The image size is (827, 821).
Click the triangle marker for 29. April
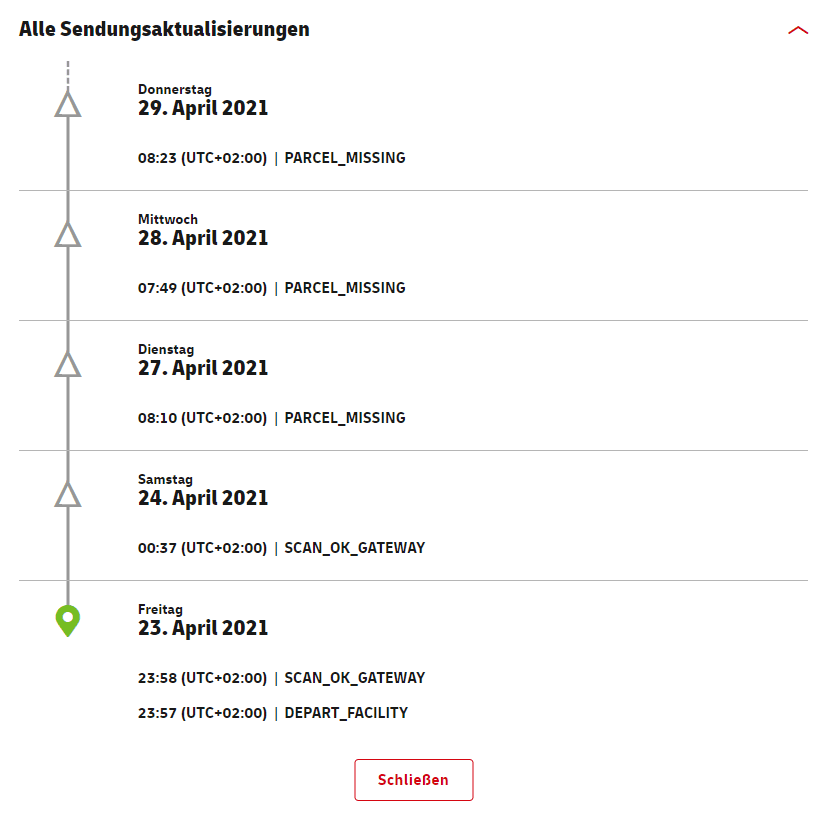[x=67, y=104]
